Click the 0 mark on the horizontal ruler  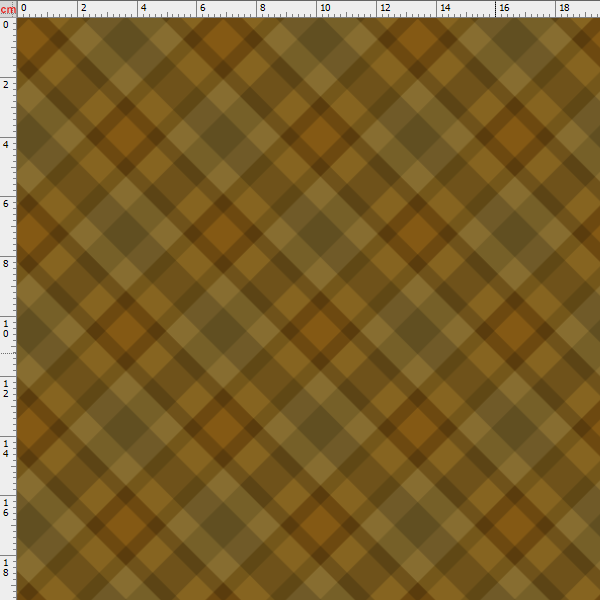24,8
